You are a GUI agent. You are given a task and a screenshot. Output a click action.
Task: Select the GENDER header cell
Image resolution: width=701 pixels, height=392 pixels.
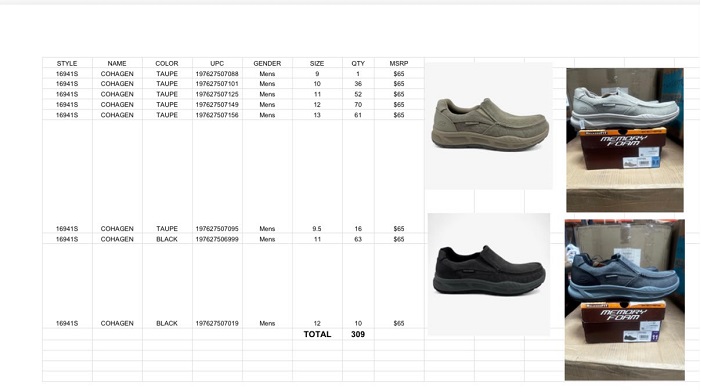point(267,63)
